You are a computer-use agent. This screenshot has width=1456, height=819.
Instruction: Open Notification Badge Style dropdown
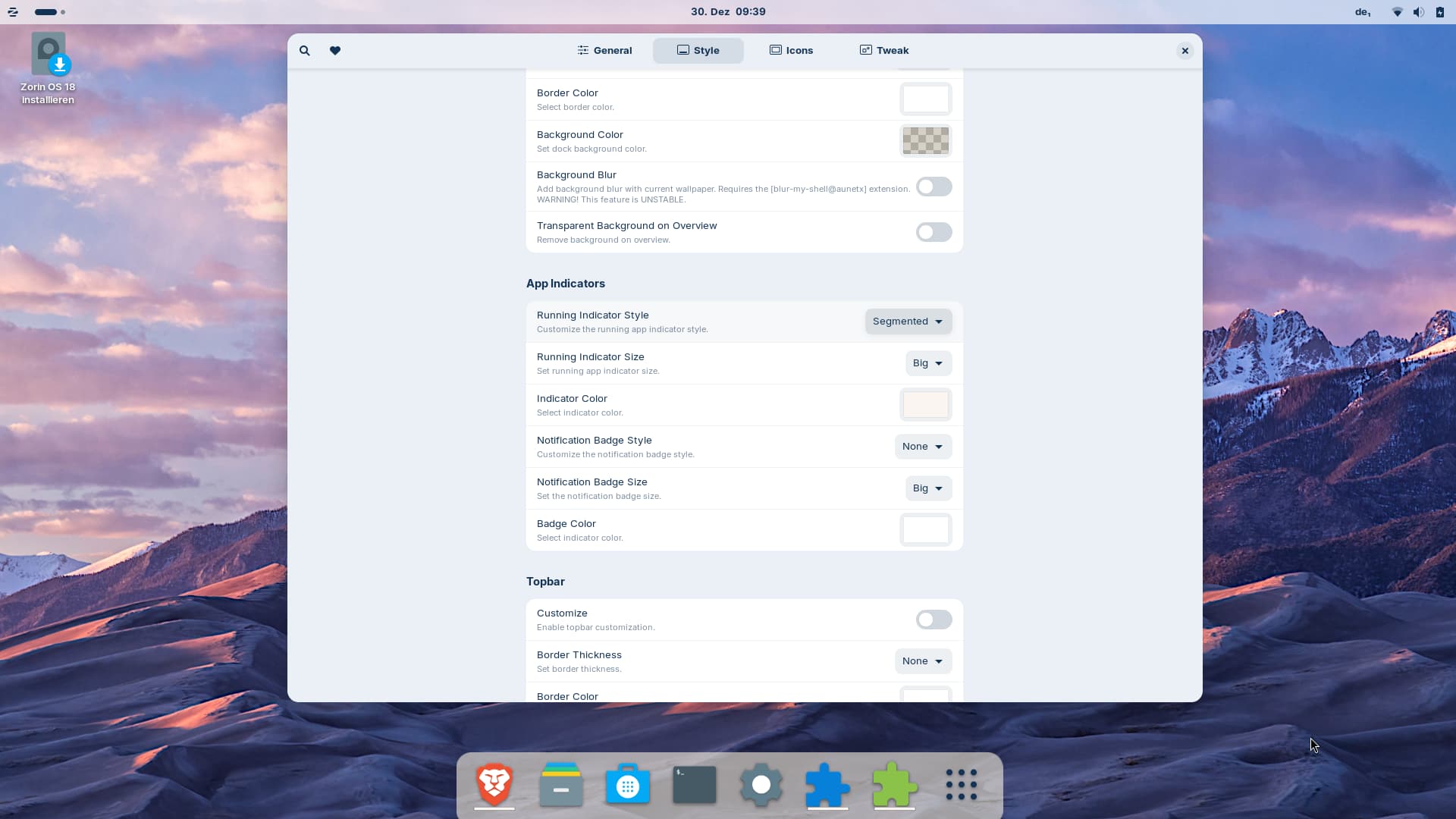point(922,447)
